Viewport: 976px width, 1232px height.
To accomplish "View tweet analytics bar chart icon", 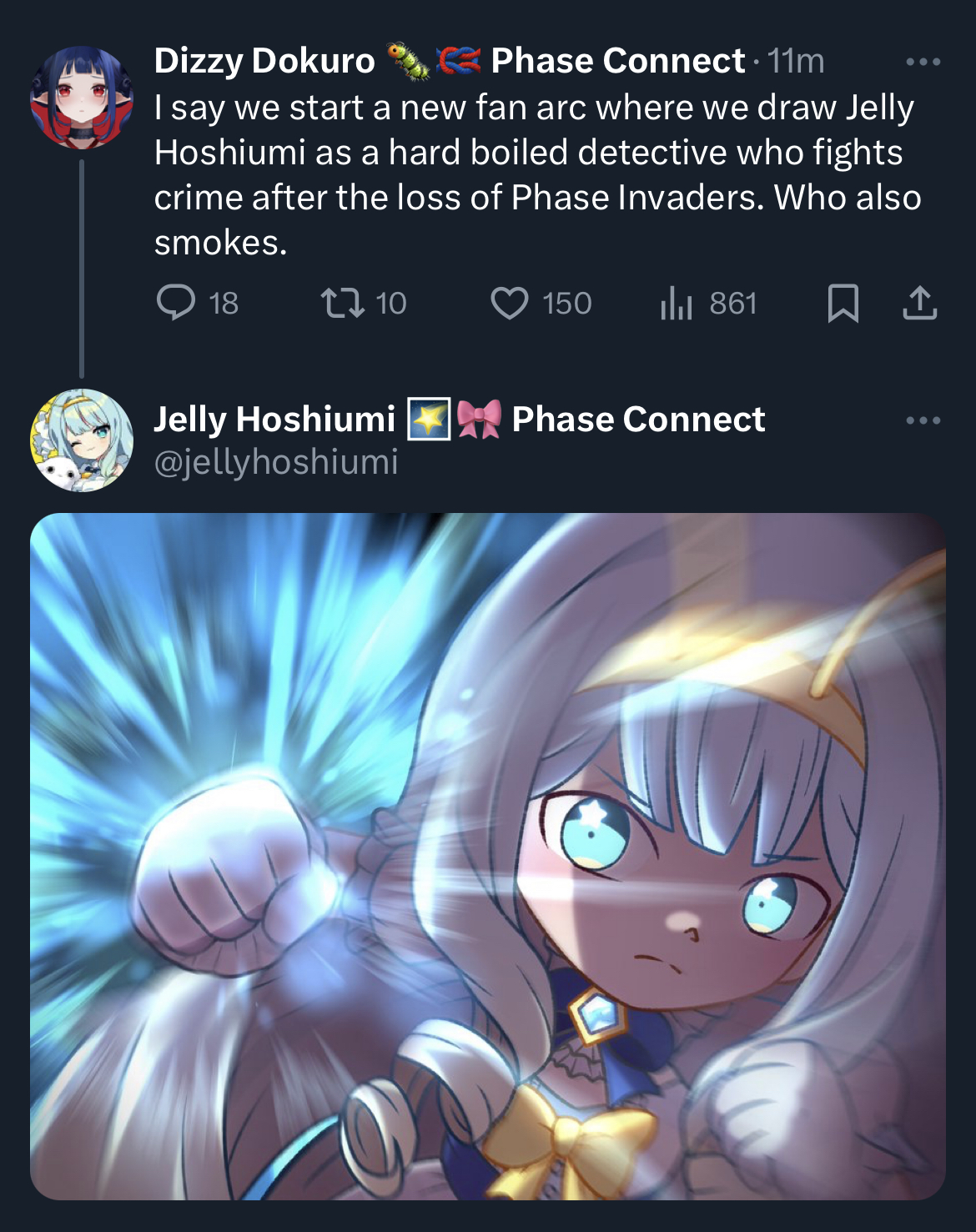I will click(x=677, y=303).
